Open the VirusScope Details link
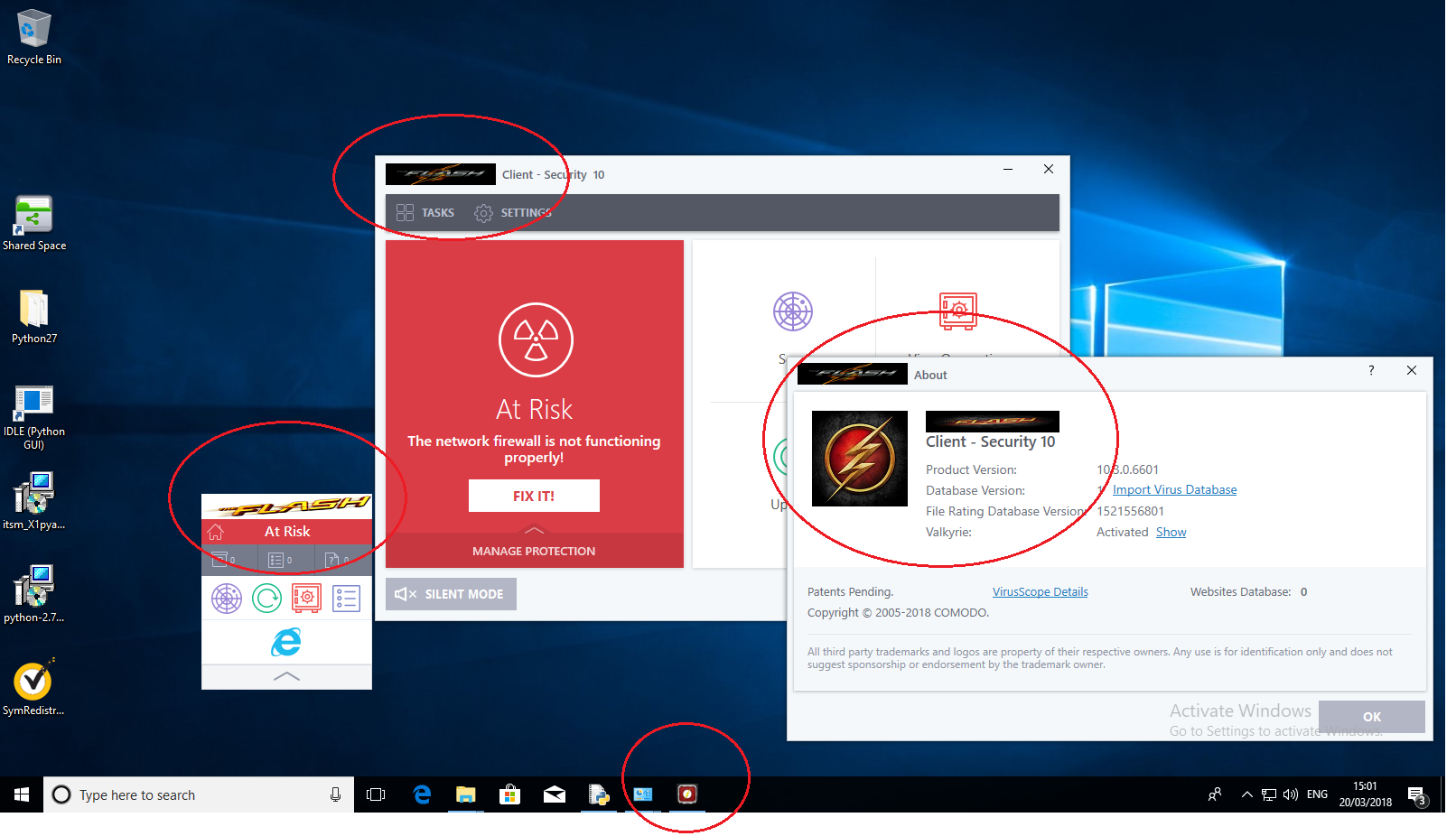The width and height of the screenshot is (1456, 836). [x=1040, y=592]
